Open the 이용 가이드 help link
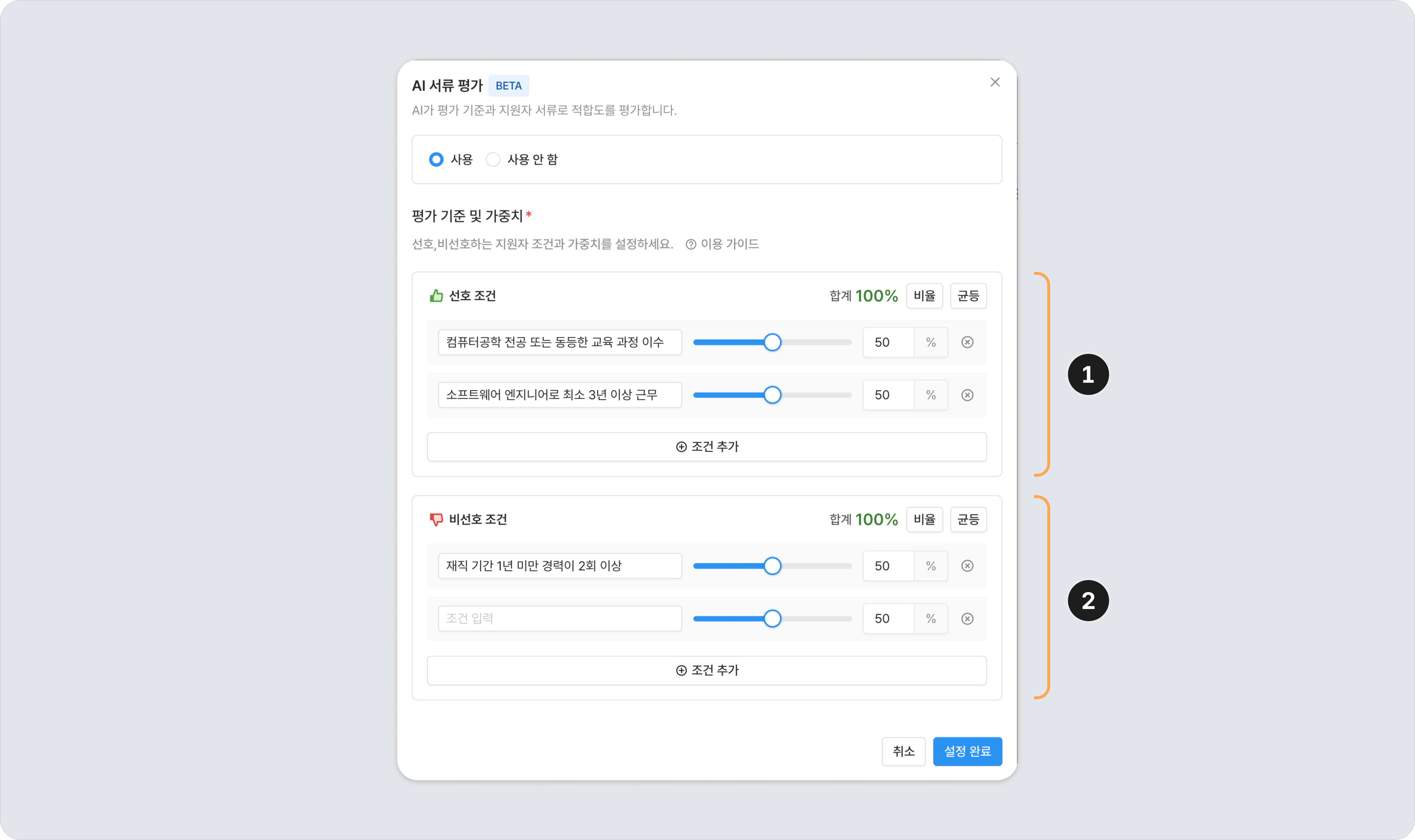This screenshot has width=1415, height=840. pos(722,244)
